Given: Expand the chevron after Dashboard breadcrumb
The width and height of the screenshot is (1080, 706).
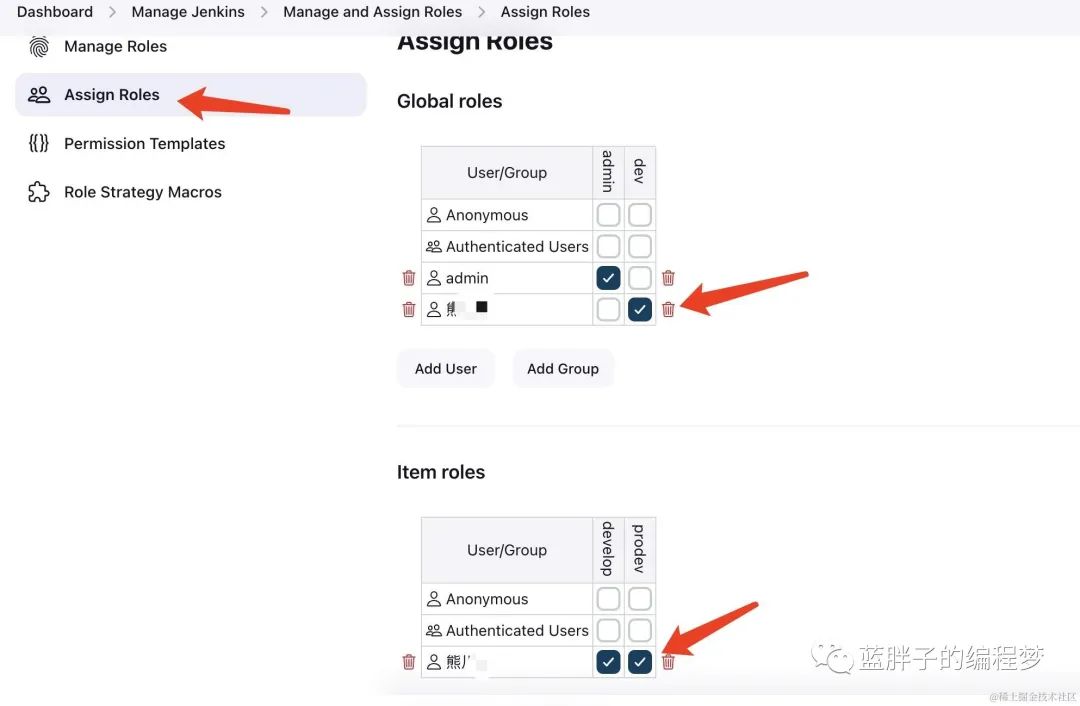Looking at the screenshot, I should (112, 12).
